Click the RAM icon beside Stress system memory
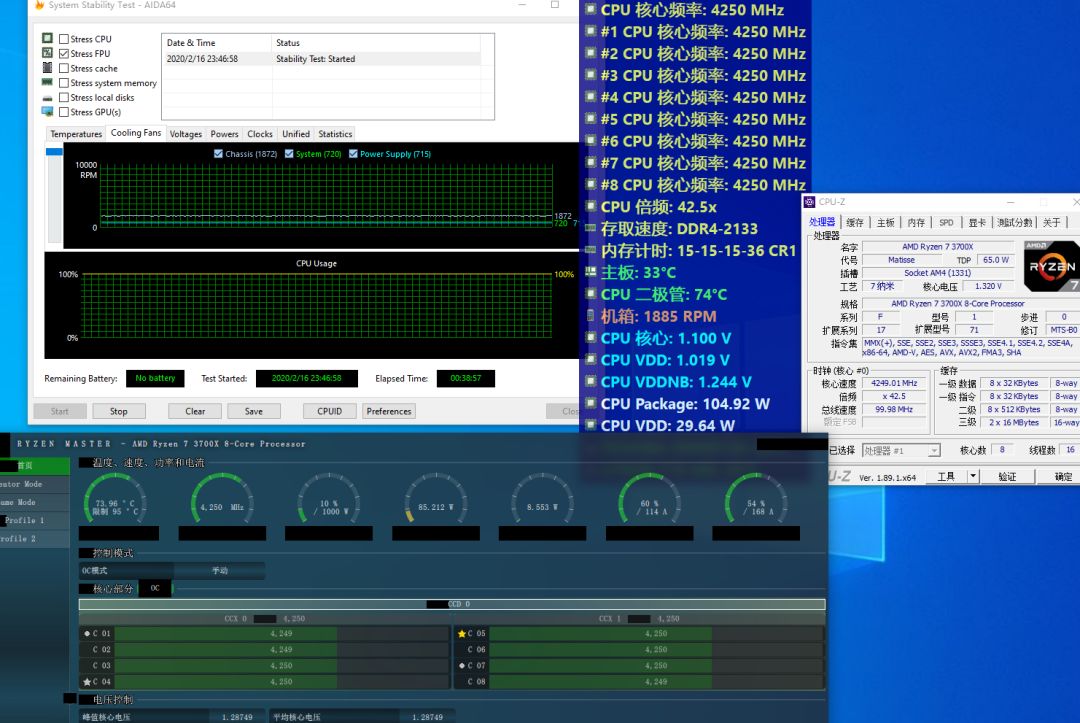The width and height of the screenshot is (1080, 723). [48, 83]
